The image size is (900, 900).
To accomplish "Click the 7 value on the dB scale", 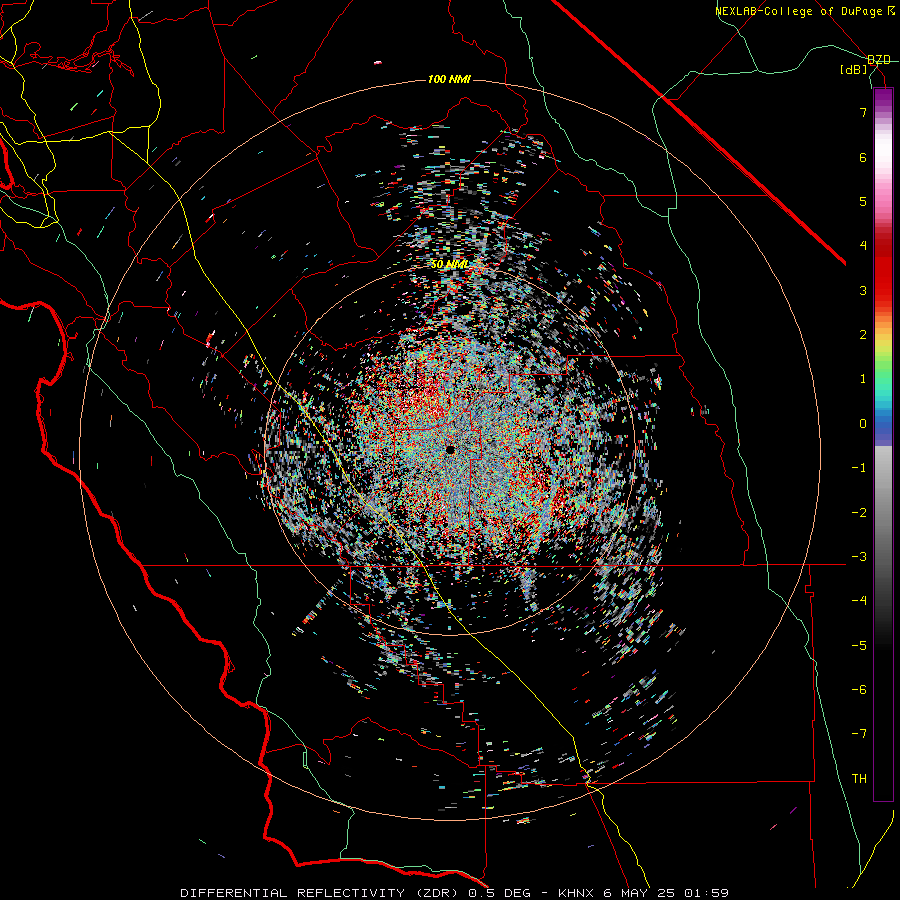I will tap(863, 112).
